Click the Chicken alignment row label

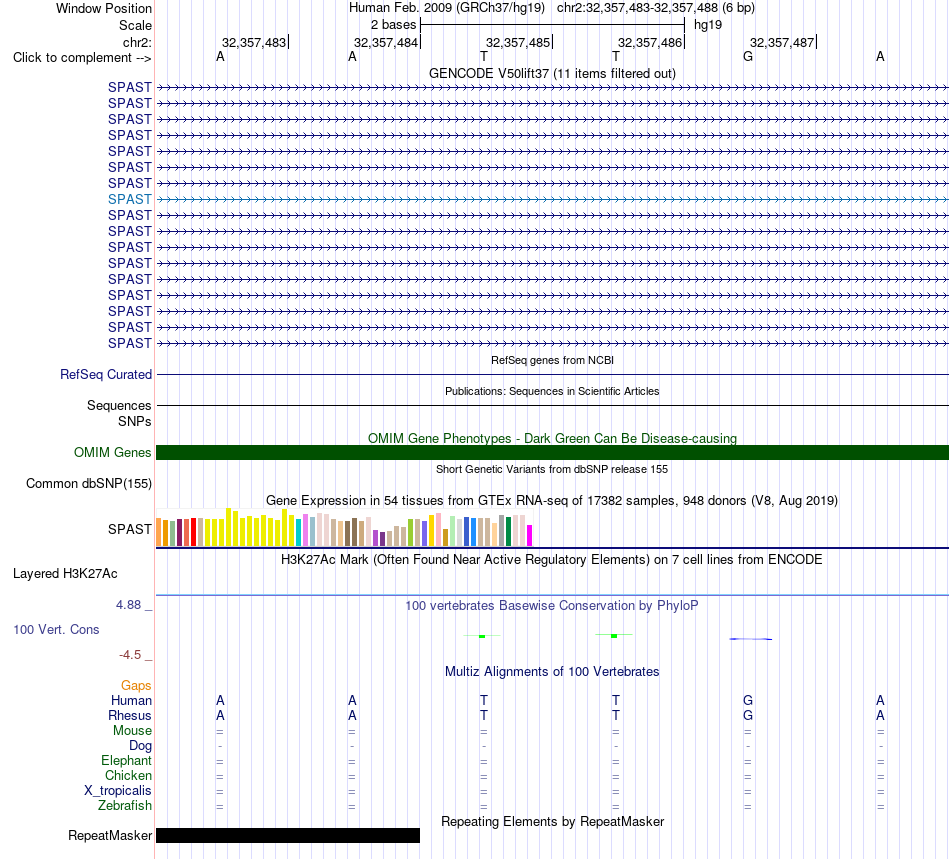(x=128, y=775)
